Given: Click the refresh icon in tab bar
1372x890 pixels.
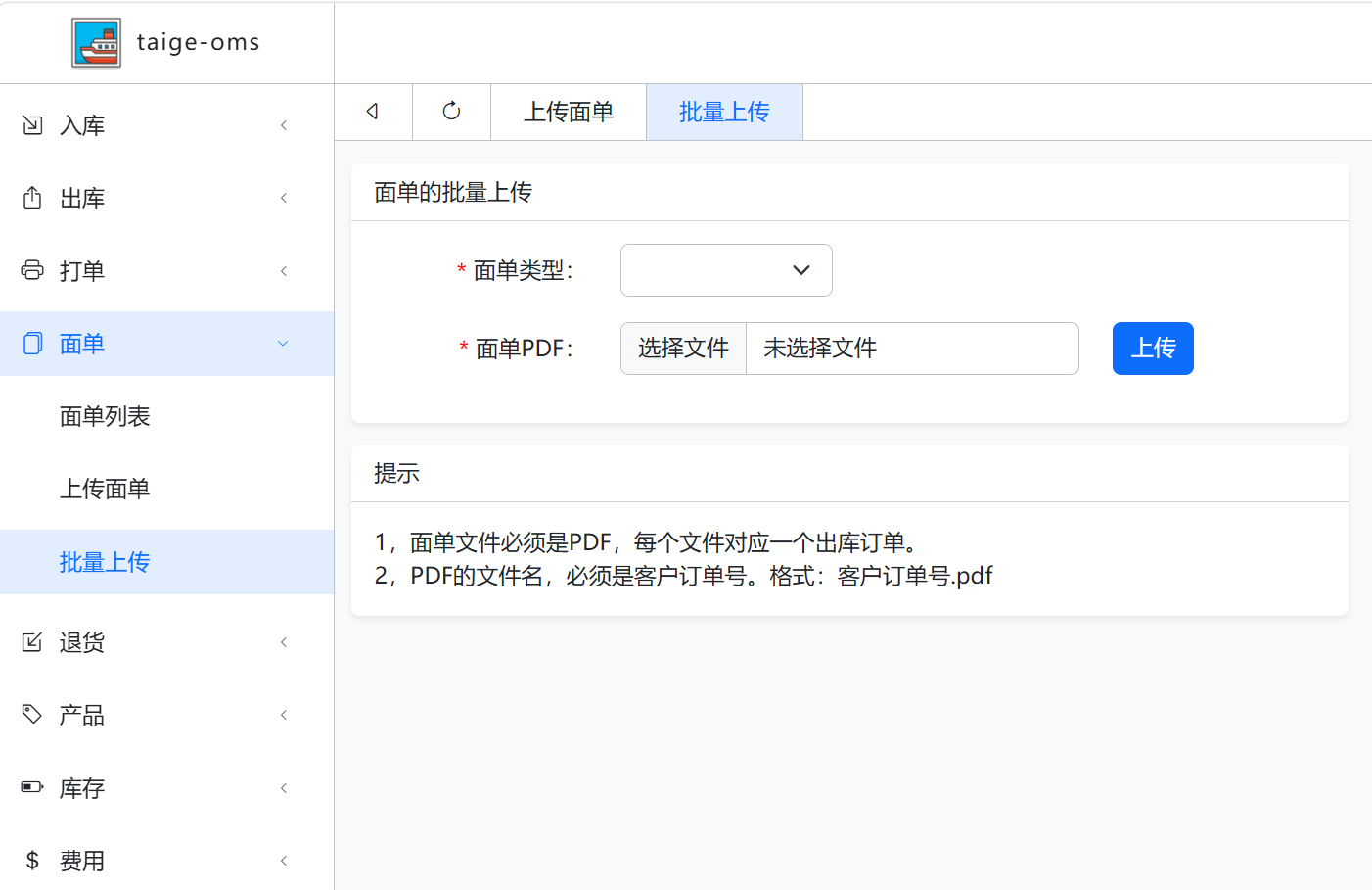Looking at the screenshot, I should coord(451,111).
